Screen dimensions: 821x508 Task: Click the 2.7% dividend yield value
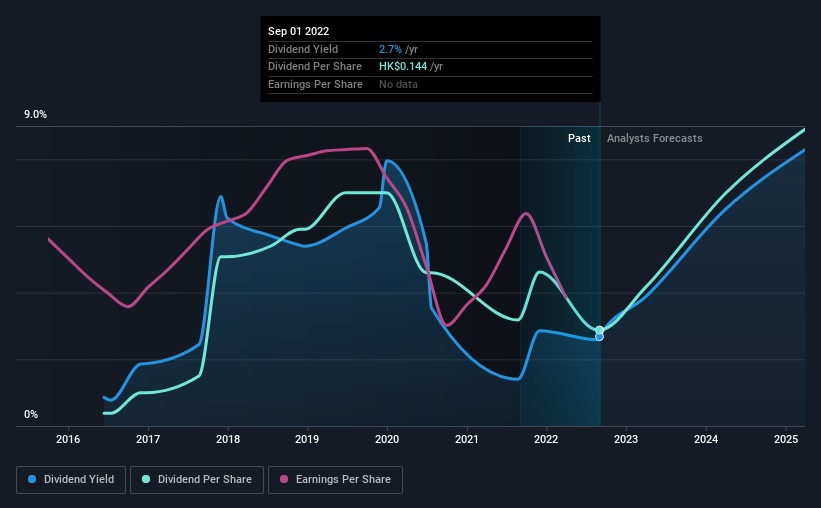click(x=390, y=49)
